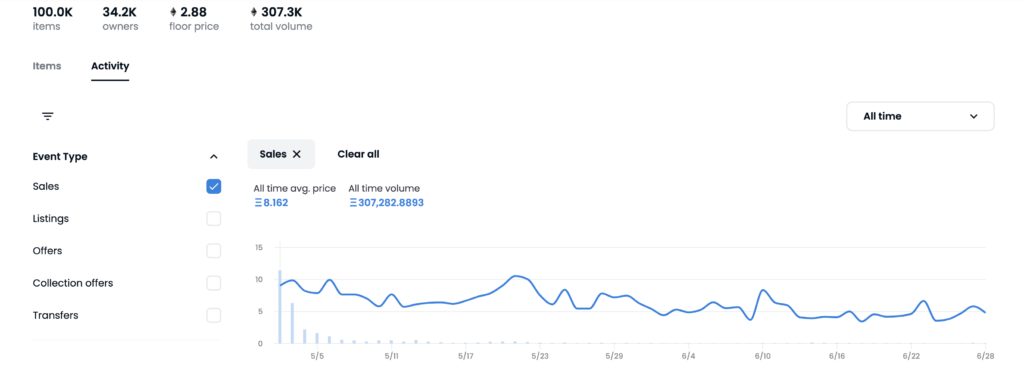The image size is (1024, 382).
Task: Click the 6/10 date marker on chart axis
Action: pos(762,356)
